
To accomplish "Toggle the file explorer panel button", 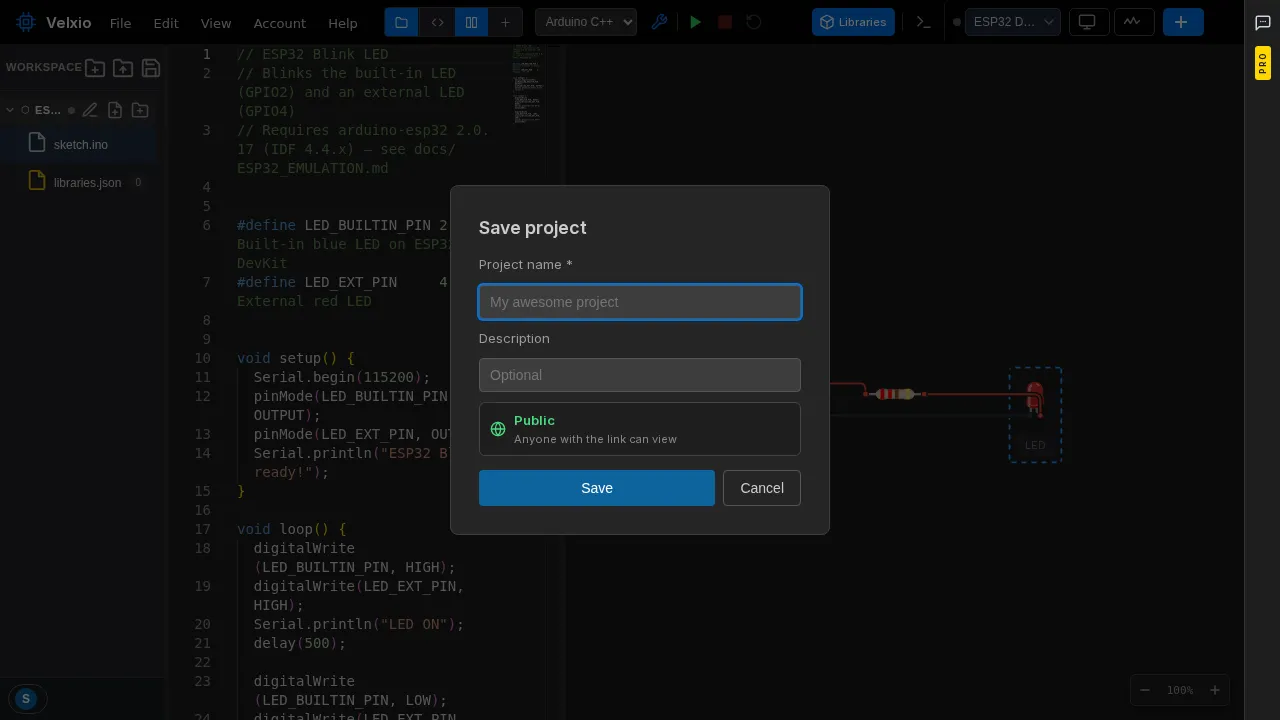I will [401, 22].
